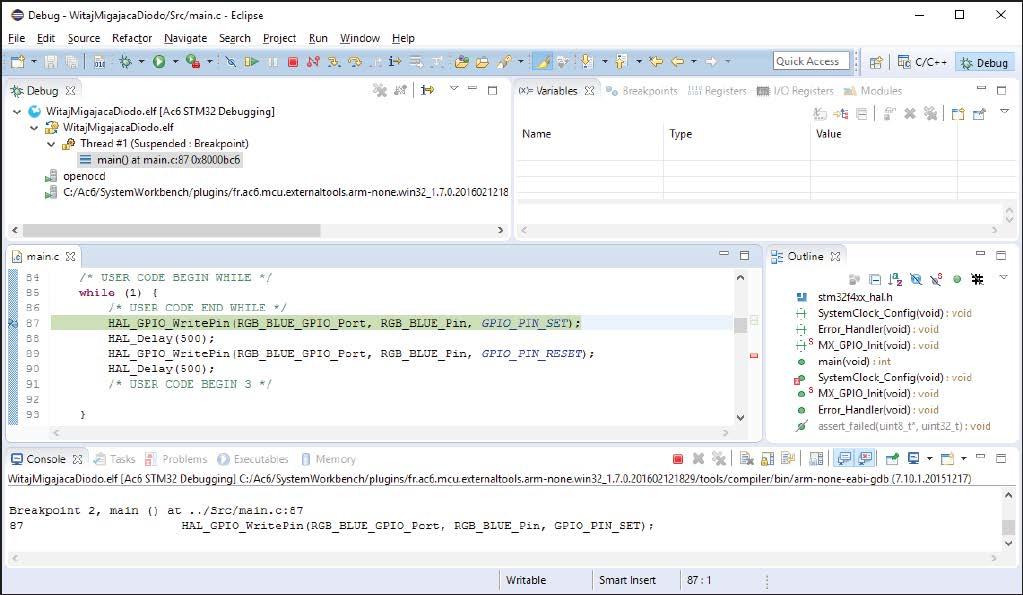Toggle Hide Static Members in Outline
Viewport: 1023px width, 595px height.
(x=936, y=279)
